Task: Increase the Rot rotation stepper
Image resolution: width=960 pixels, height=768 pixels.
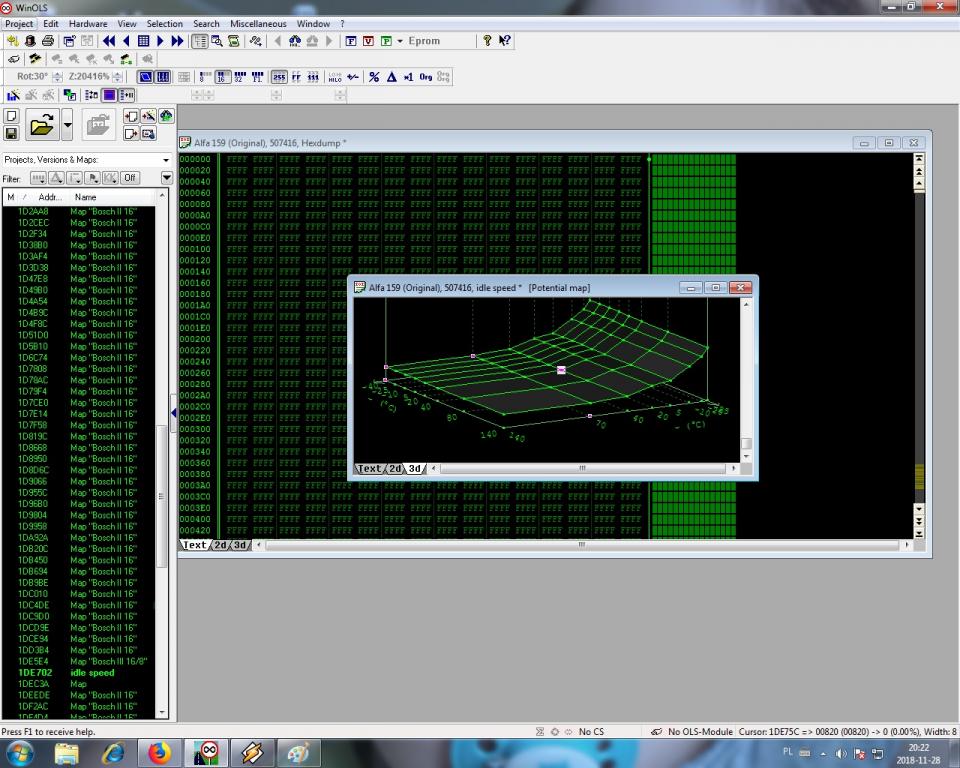Action: pyautogui.click(x=58, y=74)
